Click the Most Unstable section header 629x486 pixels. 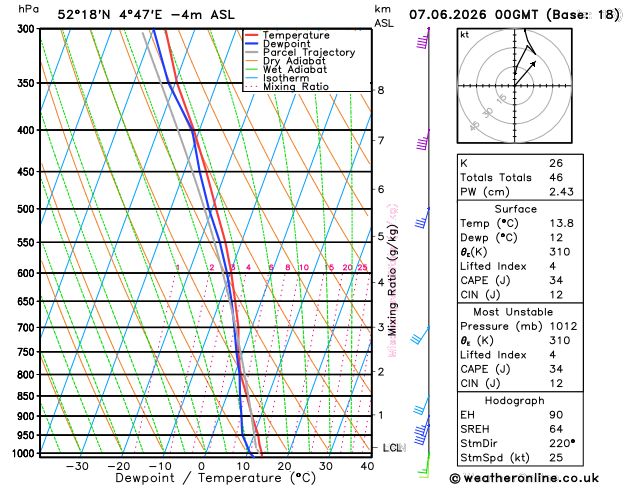pyautogui.click(x=513, y=312)
